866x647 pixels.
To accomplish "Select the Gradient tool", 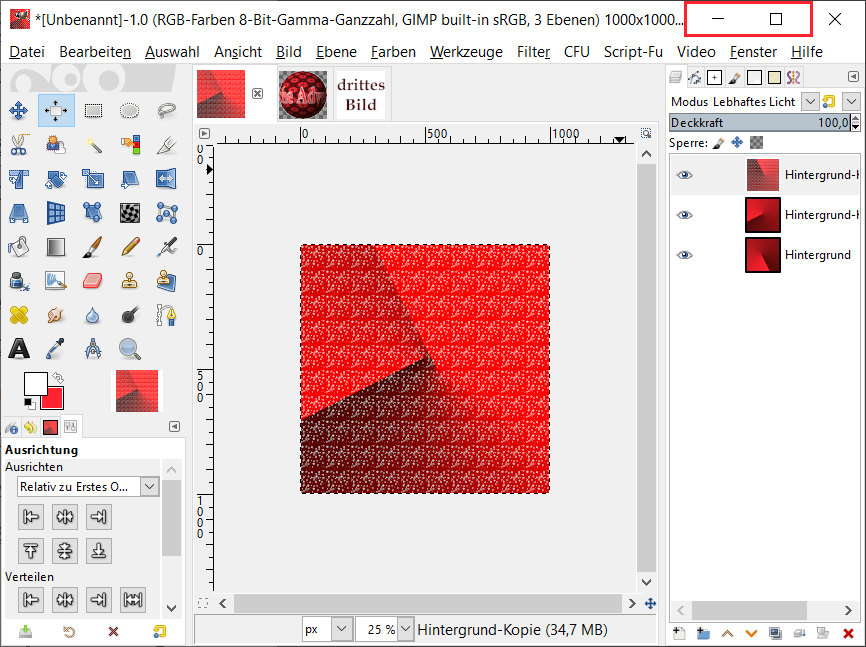I will tap(56, 247).
